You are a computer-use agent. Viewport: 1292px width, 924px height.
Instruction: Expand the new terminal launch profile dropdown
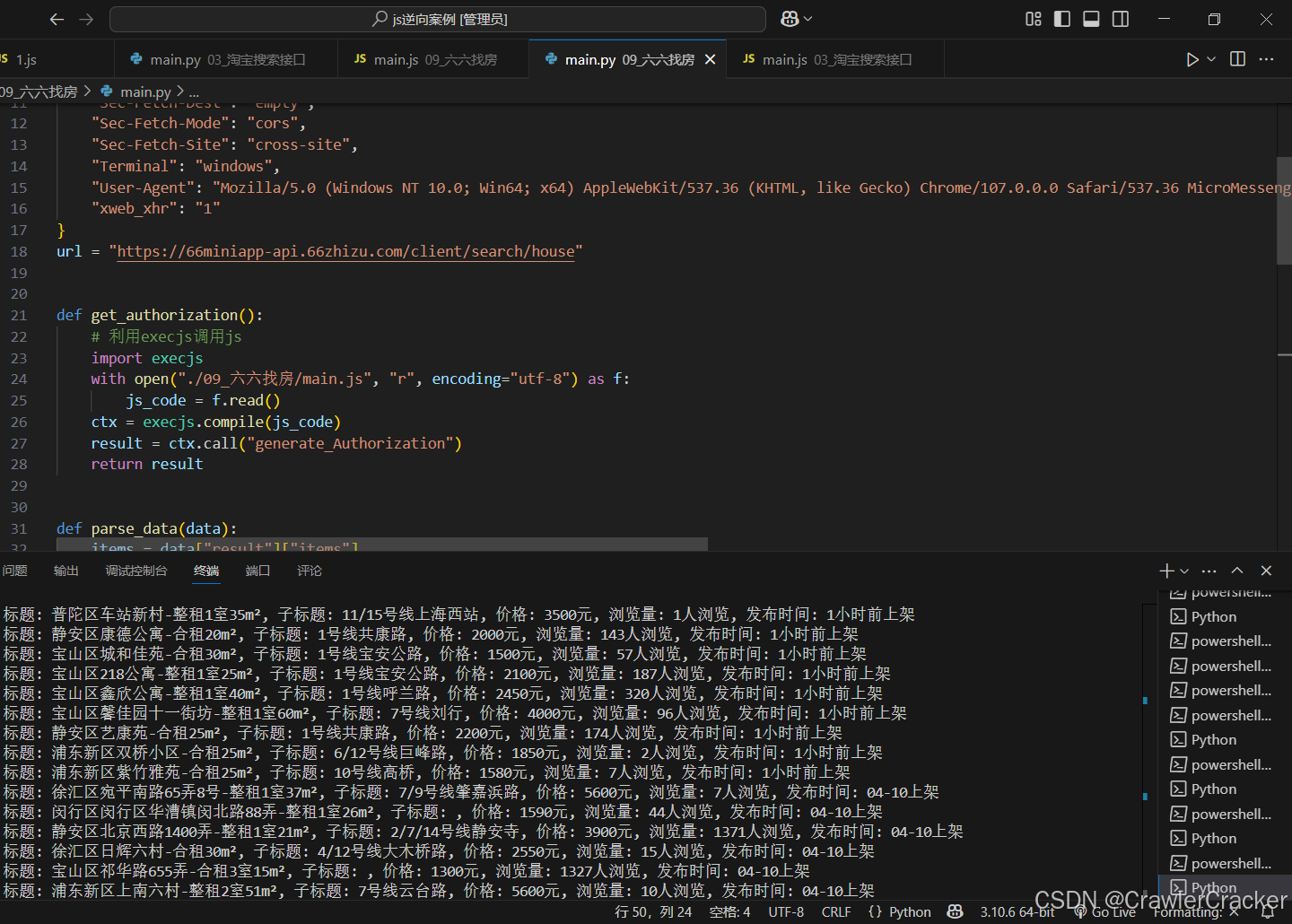point(1184,571)
